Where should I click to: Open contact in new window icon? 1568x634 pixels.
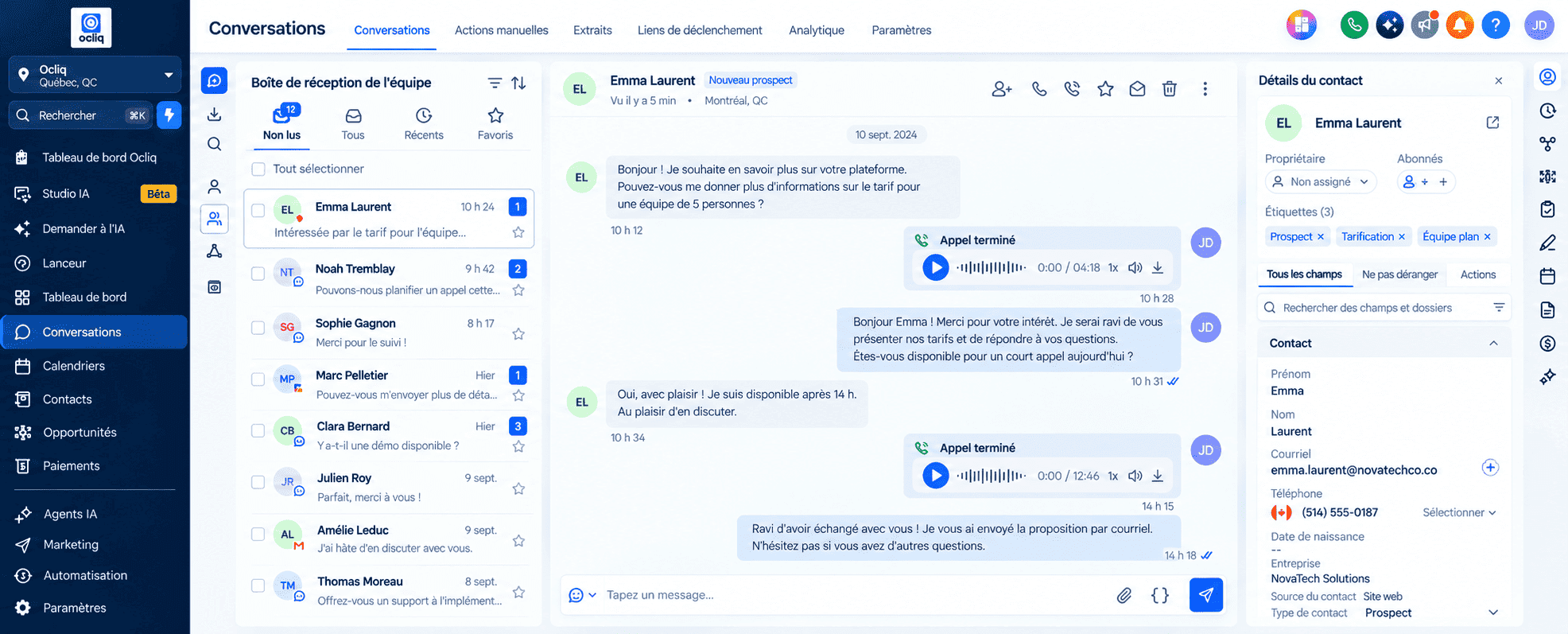(1492, 123)
